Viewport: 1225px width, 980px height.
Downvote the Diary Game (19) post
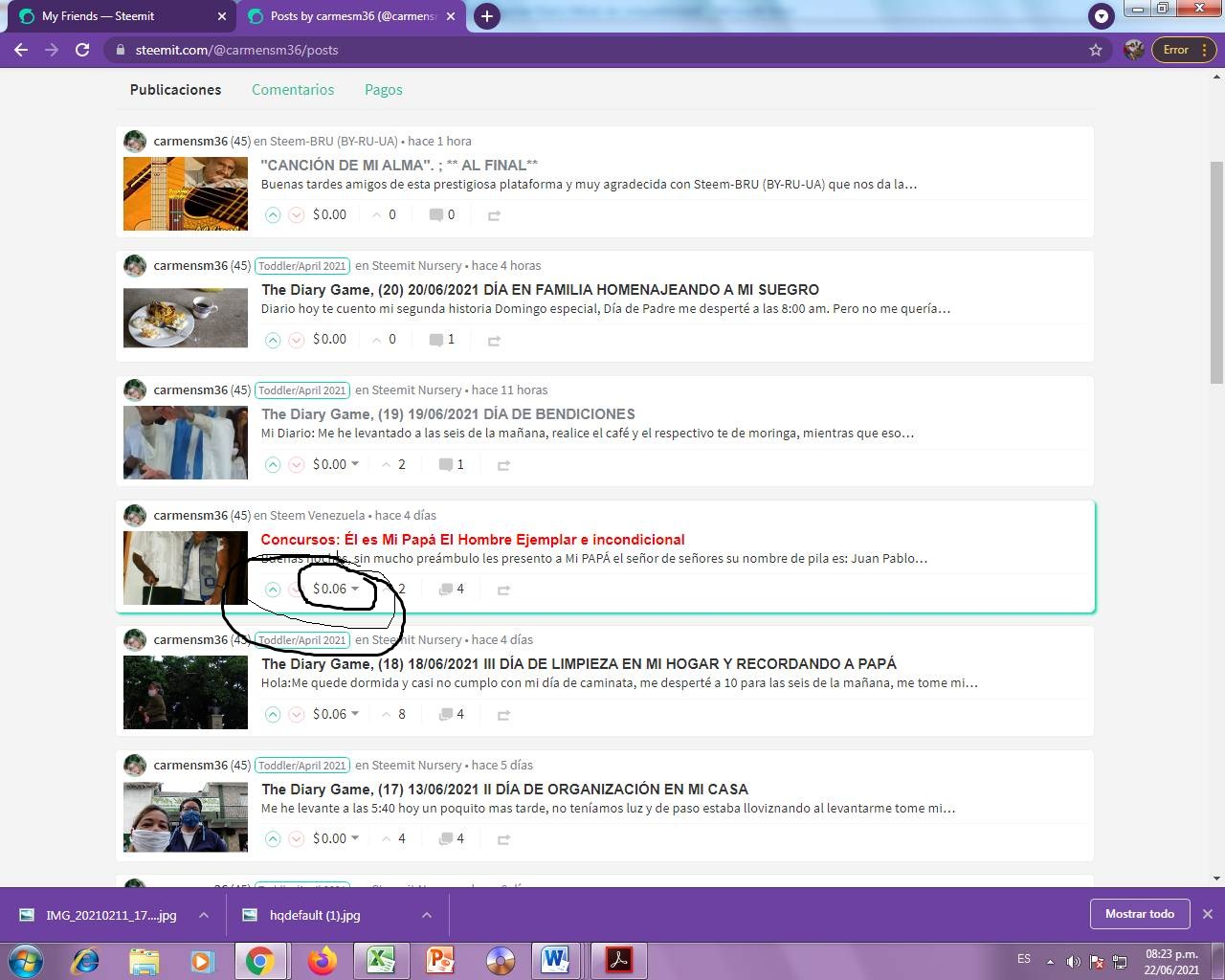[297, 465]
